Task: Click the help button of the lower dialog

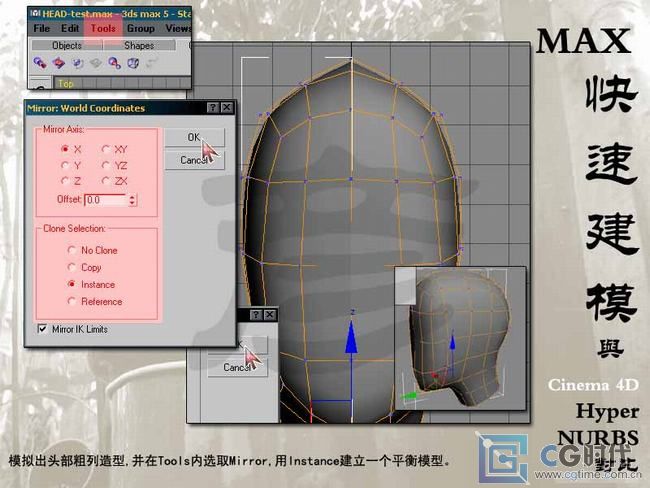Action: pyautogui.click(x=256, y=315)
